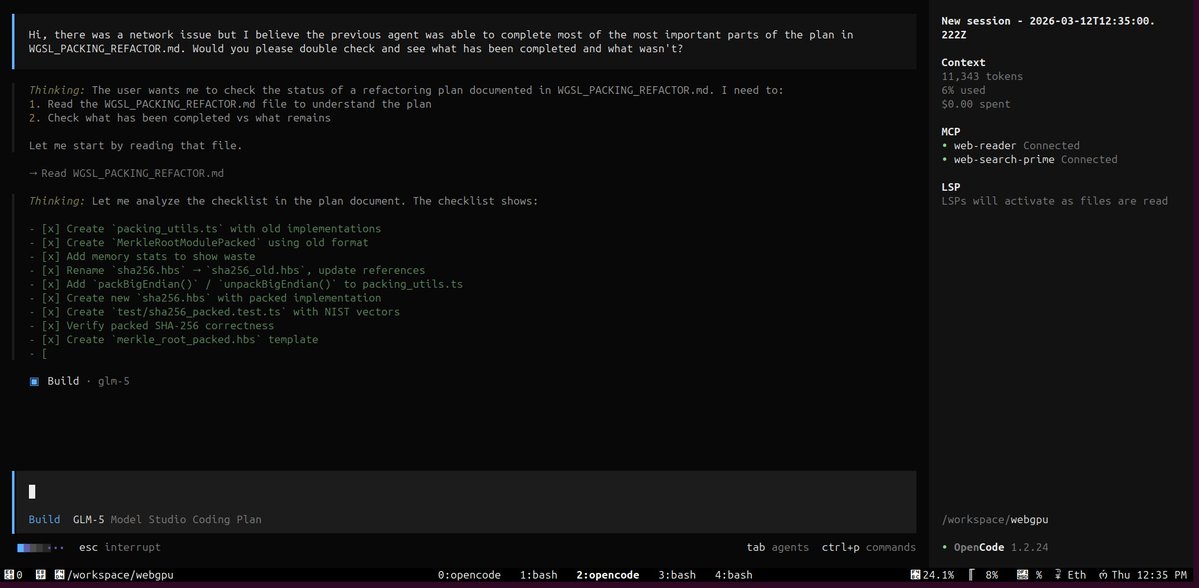Click the folder icon before /workspace/webgpu in status bar
Screen dimensions: 1199x588
coord(59,574)
